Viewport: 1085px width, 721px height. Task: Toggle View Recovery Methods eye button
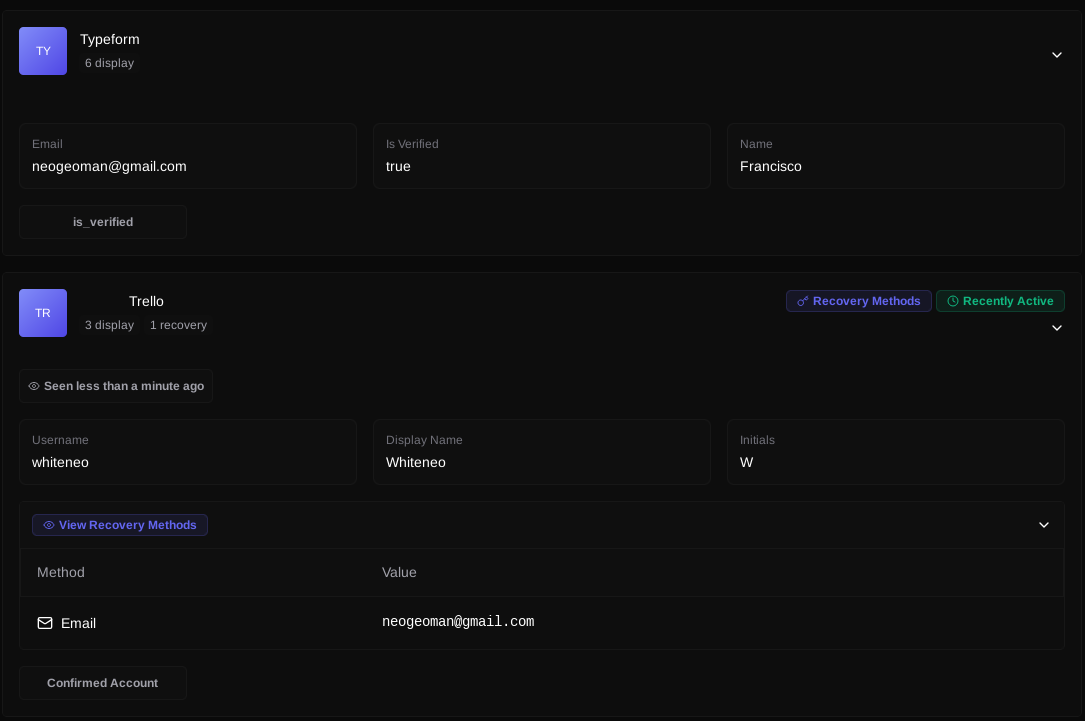(120, 525)
